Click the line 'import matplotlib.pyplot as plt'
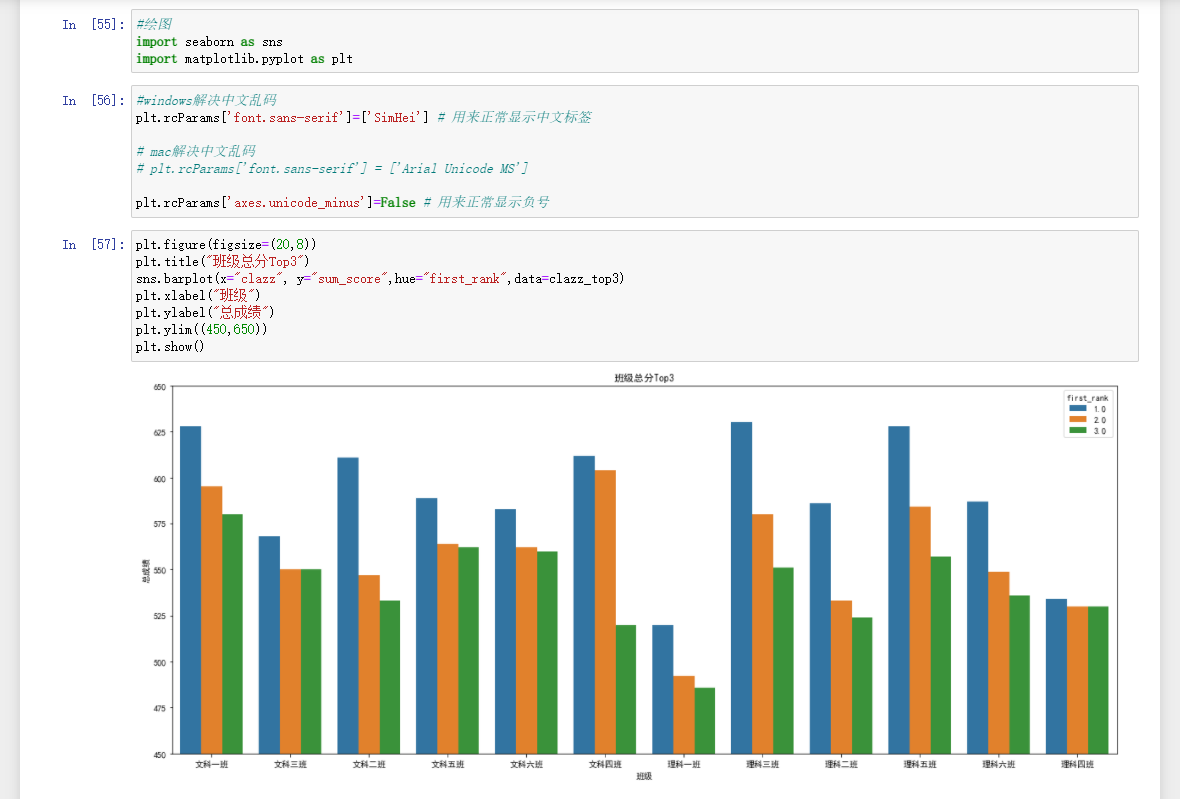 click(x=244, y=59)
